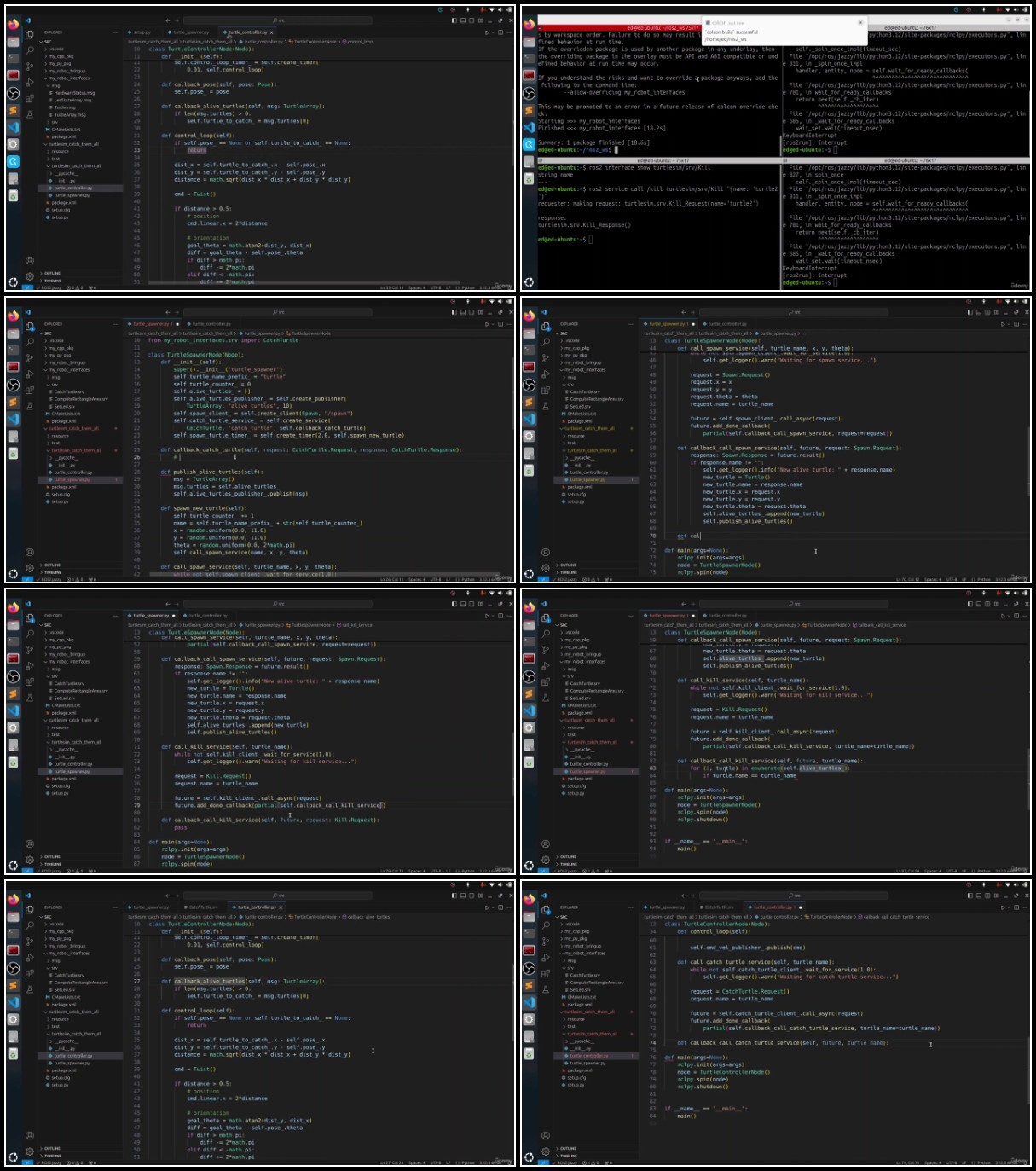Click the Explorer files icon in the top-left screenshot
Viewport: 1036px width, 1171px height.
pos(30,33)
